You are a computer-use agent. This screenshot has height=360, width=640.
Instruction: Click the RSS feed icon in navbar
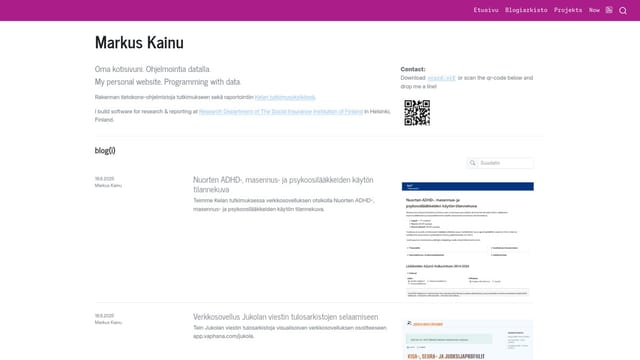[609, 10]
